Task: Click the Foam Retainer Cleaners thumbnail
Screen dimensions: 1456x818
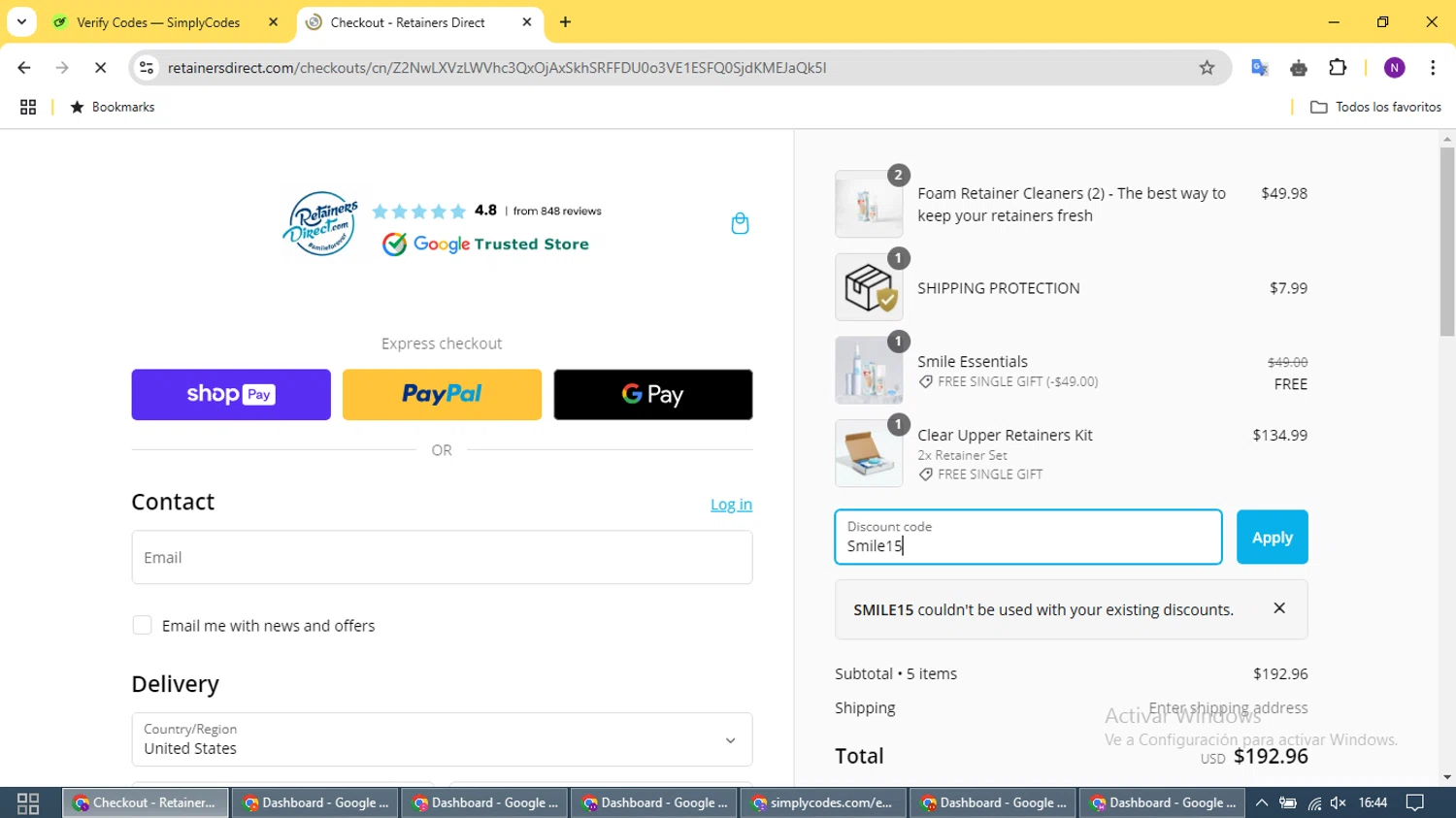Action: [869, 204]
